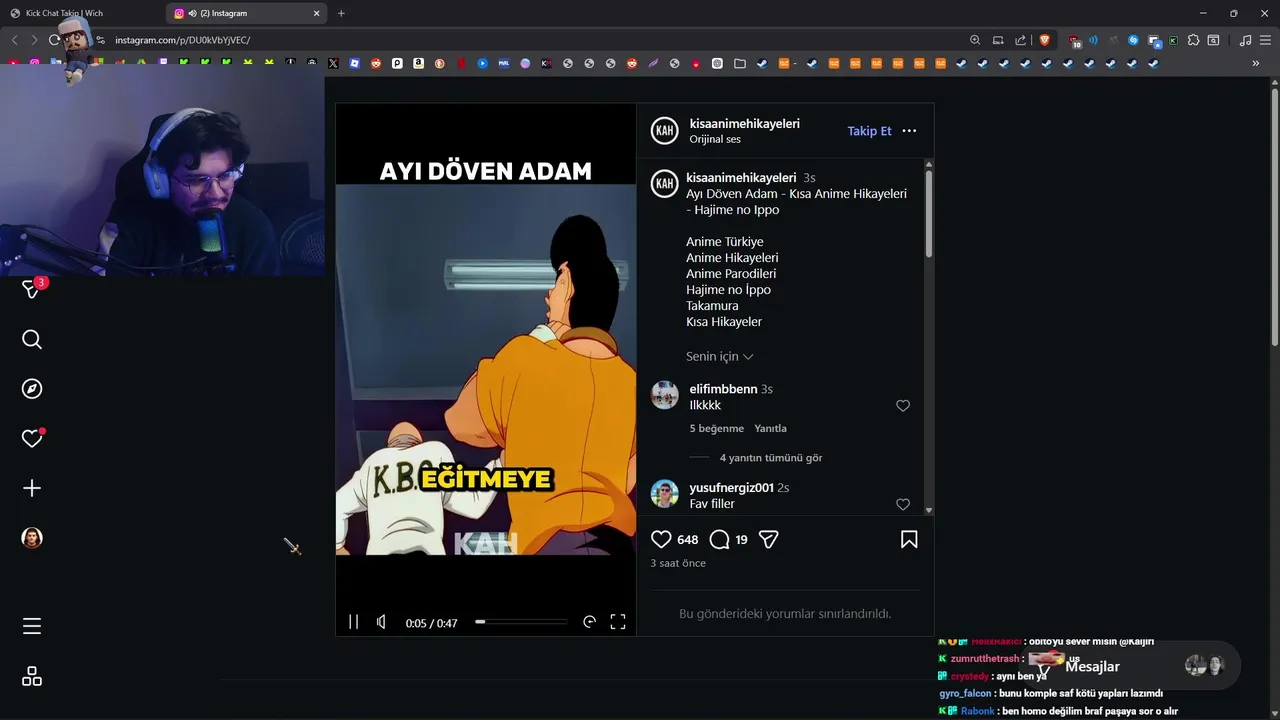Open the extensions puzzle piece menu
1280x720 pixels.
pyautogui.click(x=1193, y=40)
